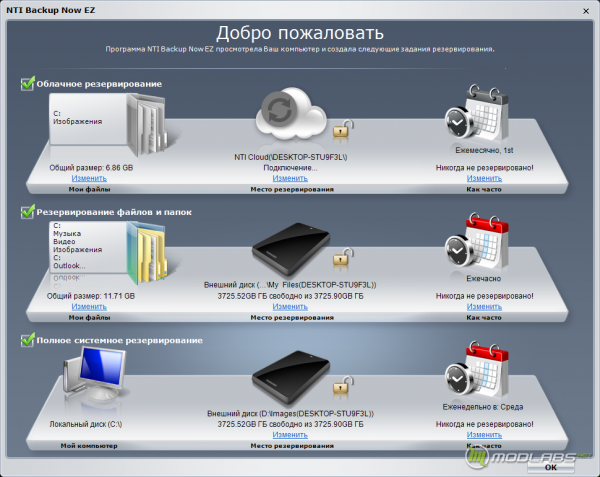Click Изменить under NTI Cloud Подключение
600x477 pixels.
coord(290,178)
